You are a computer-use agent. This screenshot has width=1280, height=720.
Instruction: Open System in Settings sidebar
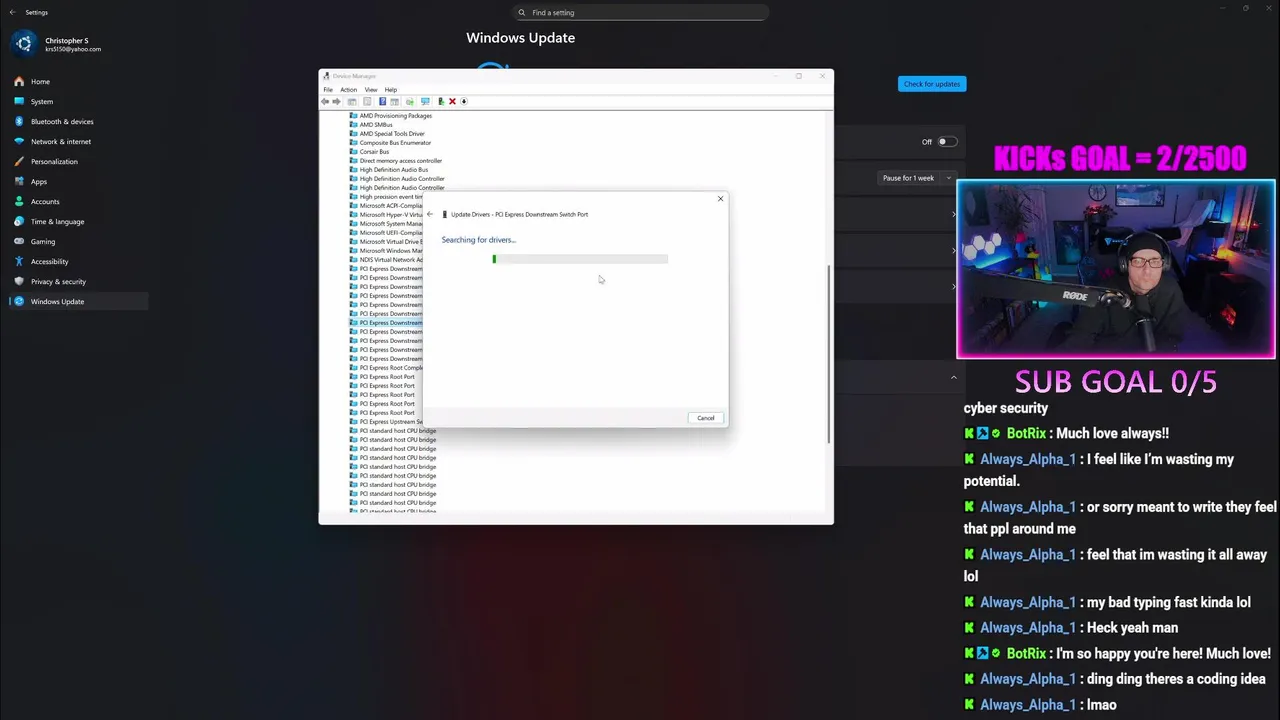[x=79, y=101]
